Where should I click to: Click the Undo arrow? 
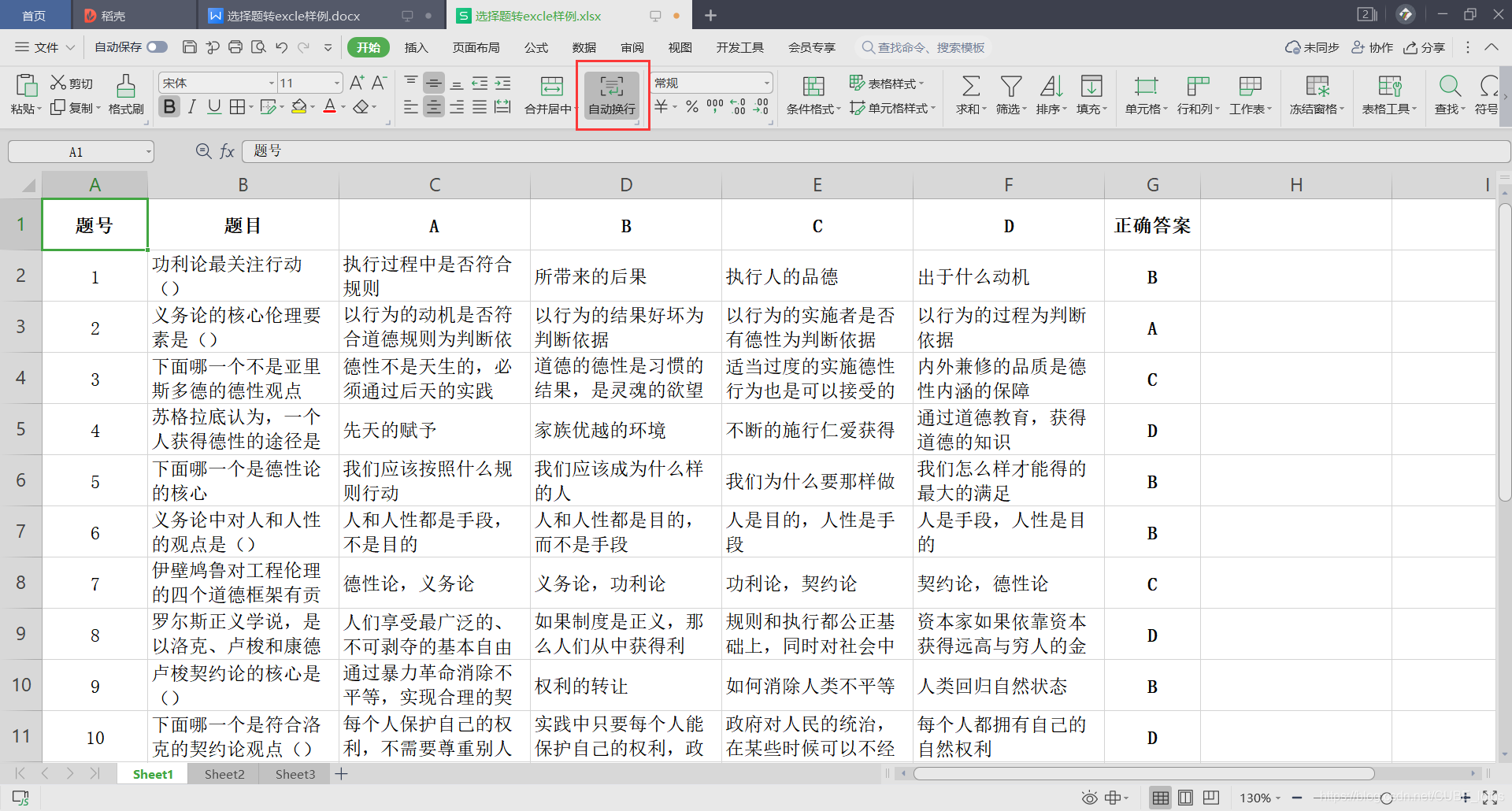click(281, 47)
